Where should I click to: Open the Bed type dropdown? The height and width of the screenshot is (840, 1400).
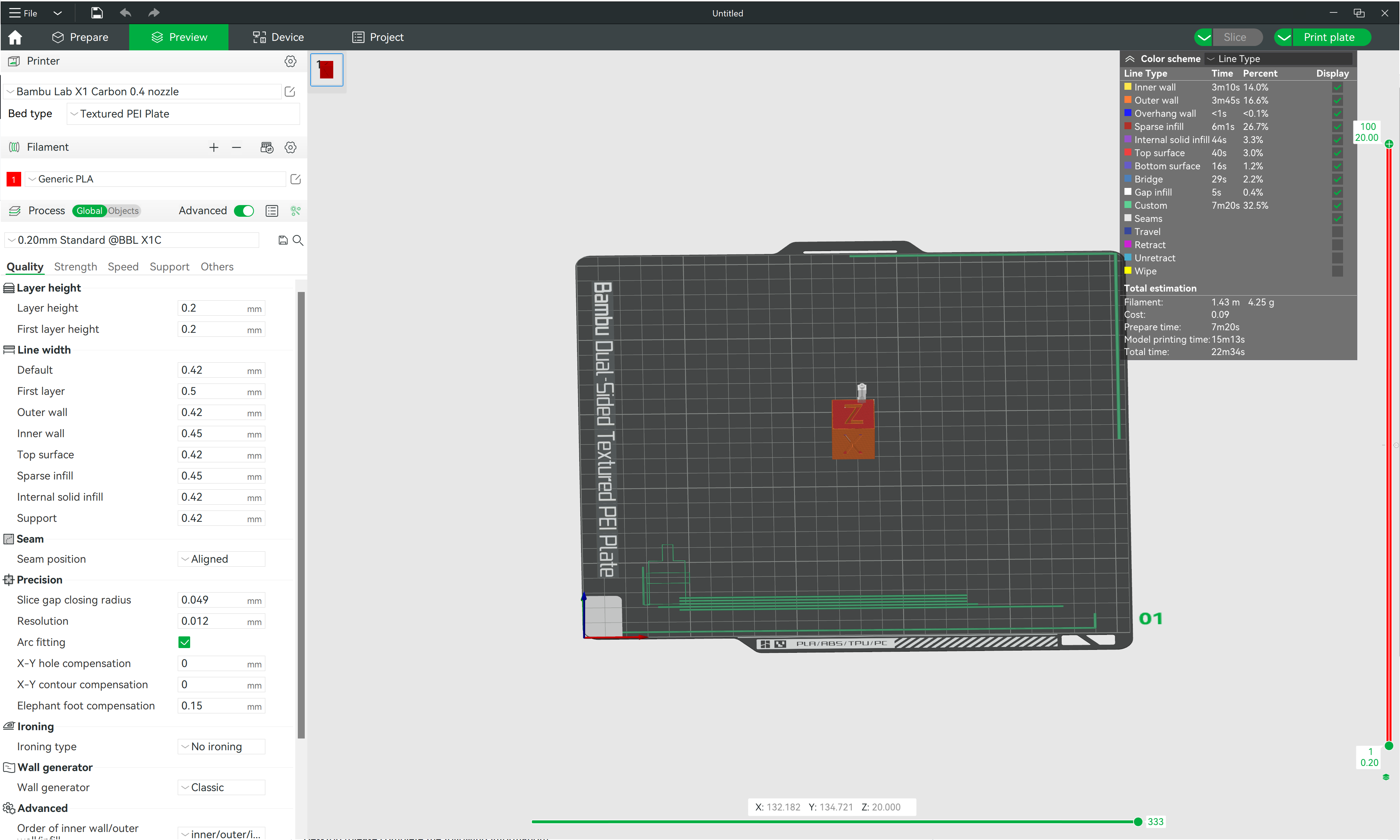tap(182, 113)
